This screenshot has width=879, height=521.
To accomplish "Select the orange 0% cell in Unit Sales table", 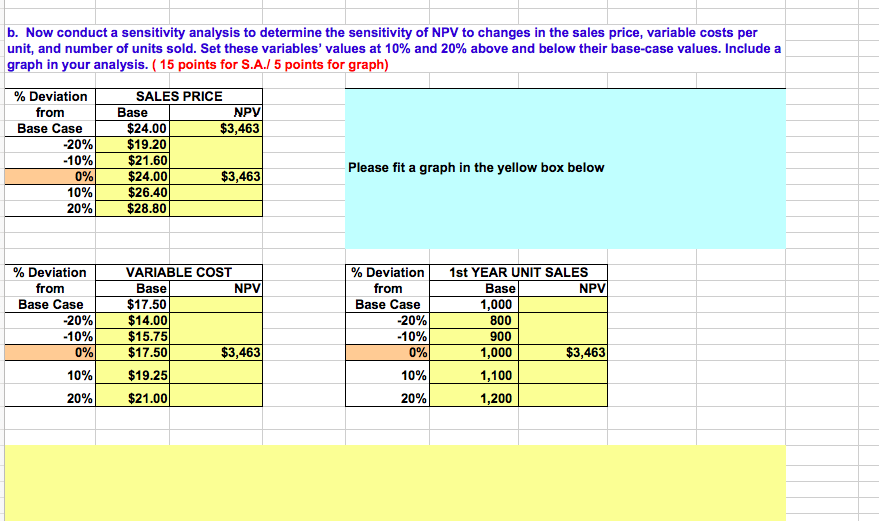I will 387,353.
